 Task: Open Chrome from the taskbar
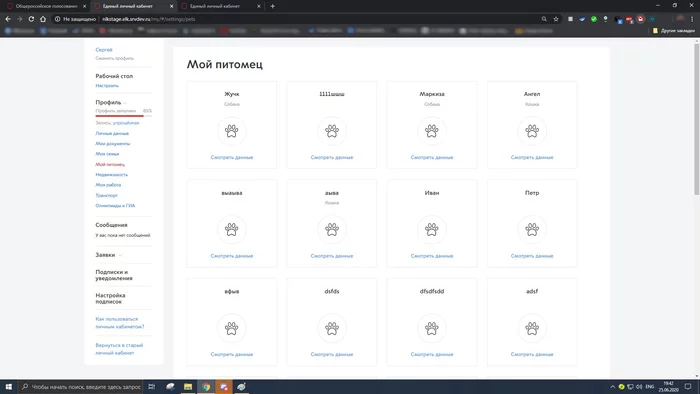pos(206,386)
